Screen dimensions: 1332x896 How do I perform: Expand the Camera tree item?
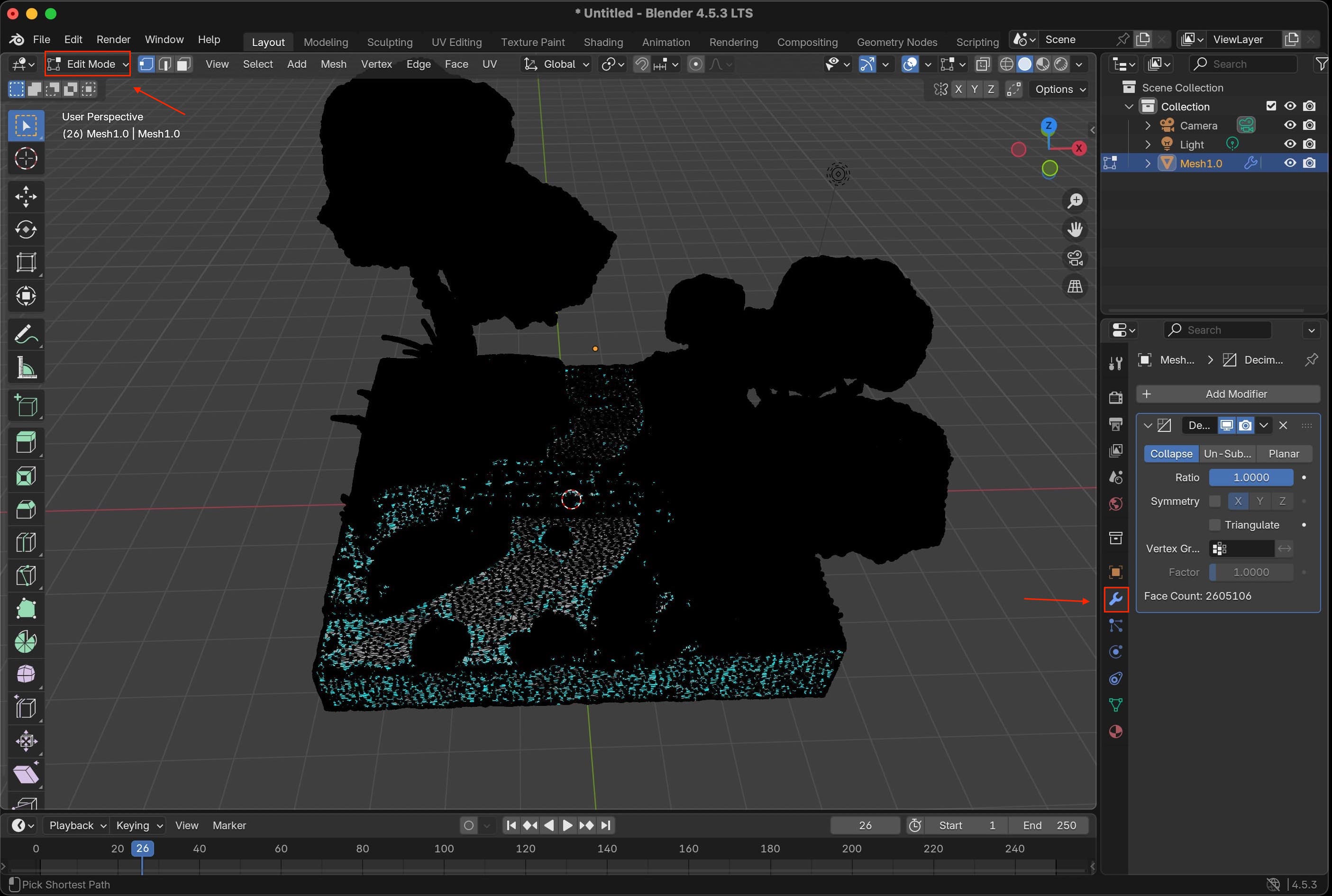point(1148,126)
